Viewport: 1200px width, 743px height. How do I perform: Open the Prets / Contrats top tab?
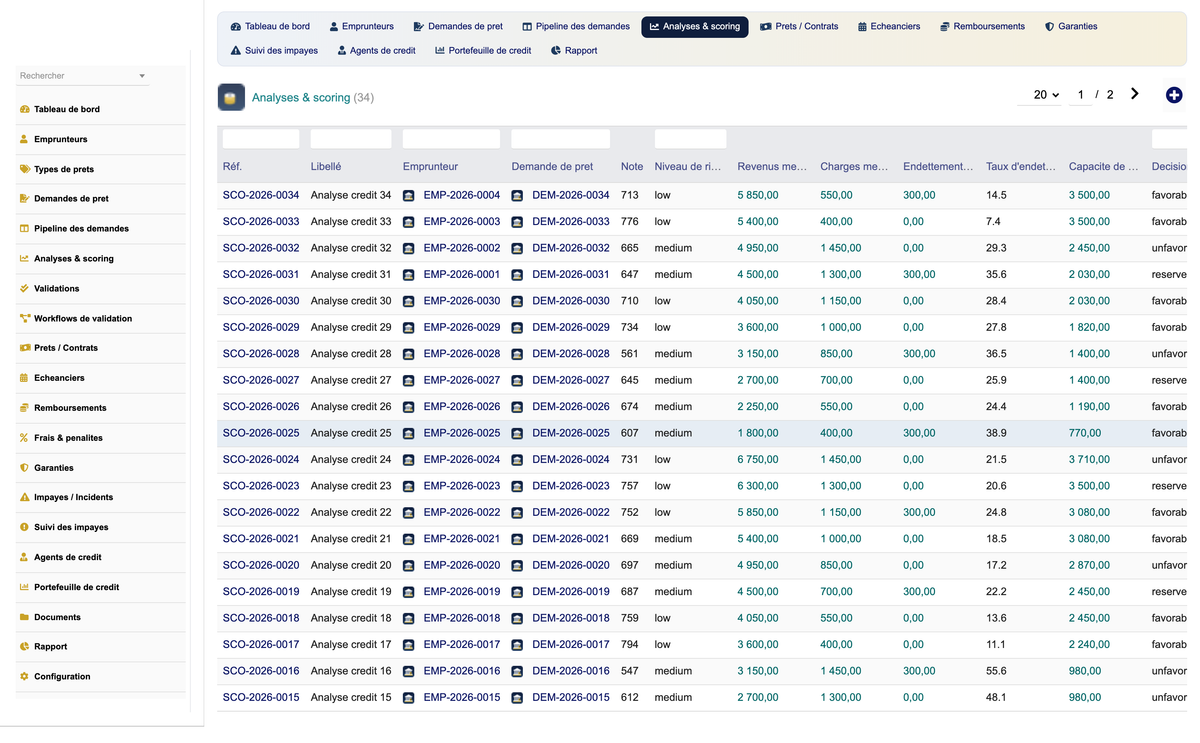coord(799,26)
